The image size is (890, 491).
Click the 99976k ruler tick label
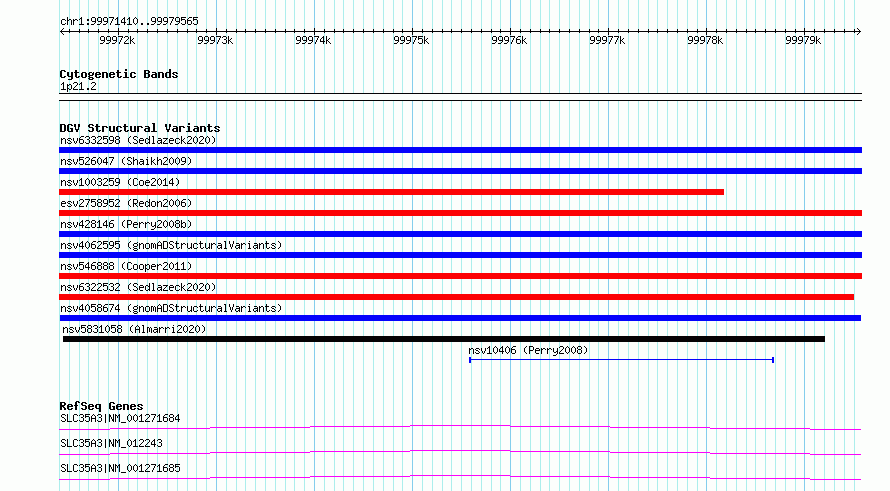click(x=509, y=40)
